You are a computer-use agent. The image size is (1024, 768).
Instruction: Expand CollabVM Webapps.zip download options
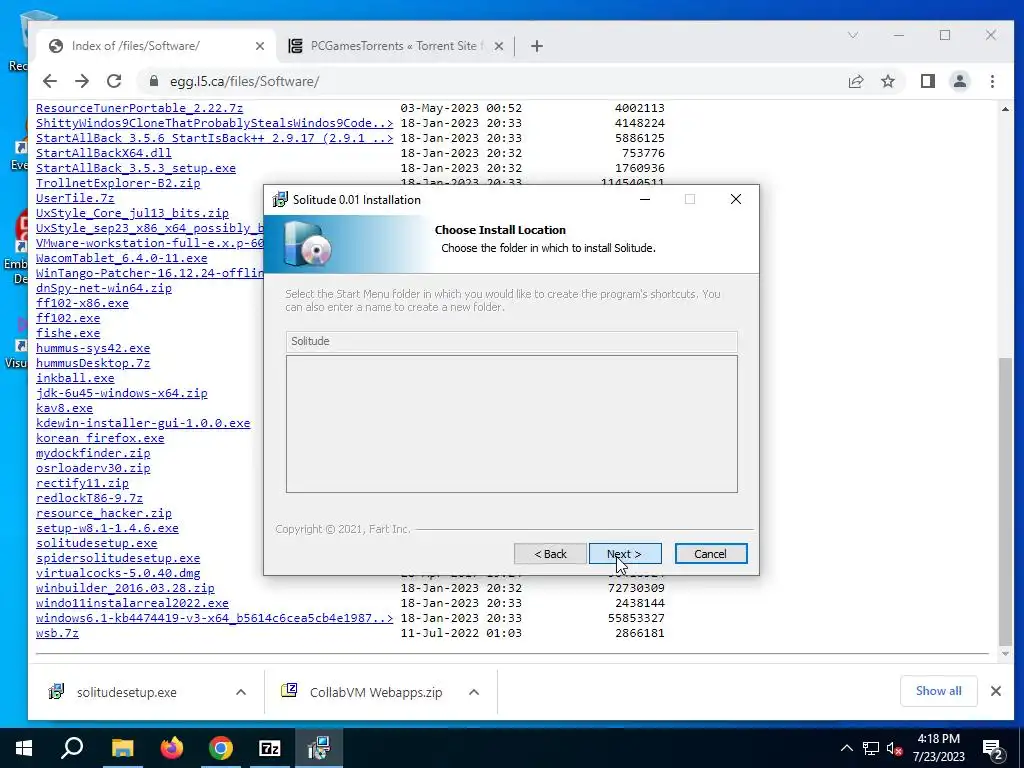point(474,692)
